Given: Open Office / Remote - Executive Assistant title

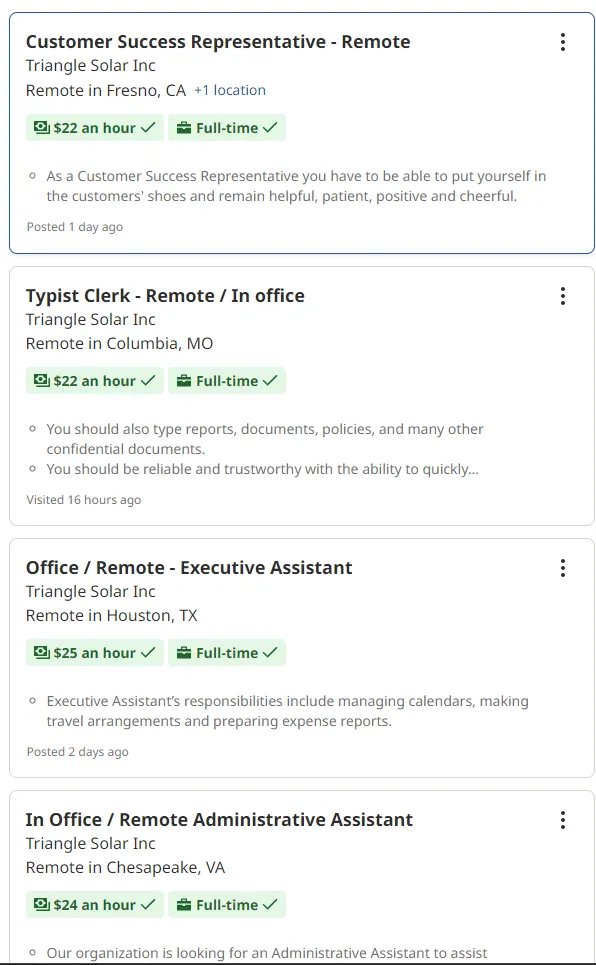Looking at the screenshot, I should (189, 568).
